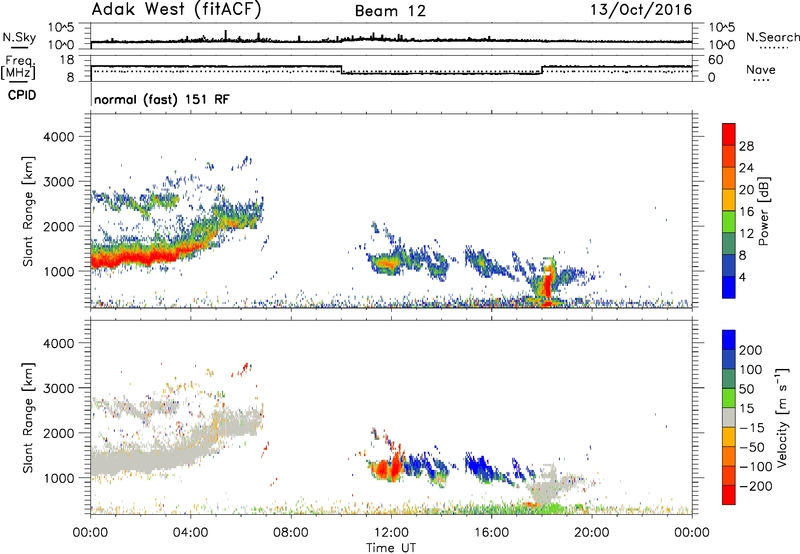Image resolution: width=800 pixels, height=554 pixels.
Task: Pick the light green 12–16 dB power segment
Action: (x=729, y=221)
